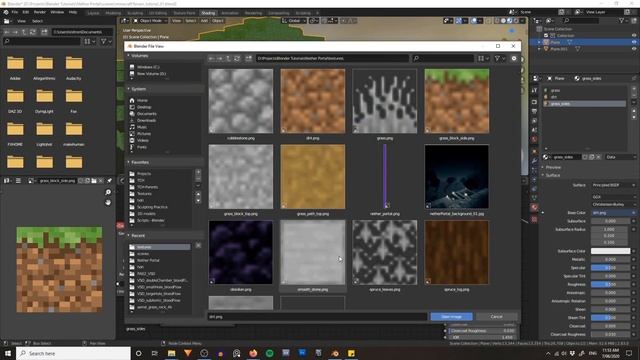Viewport: 640px width, 360px height.
Task: Open Downloads in System list
Action: [146, 120]
